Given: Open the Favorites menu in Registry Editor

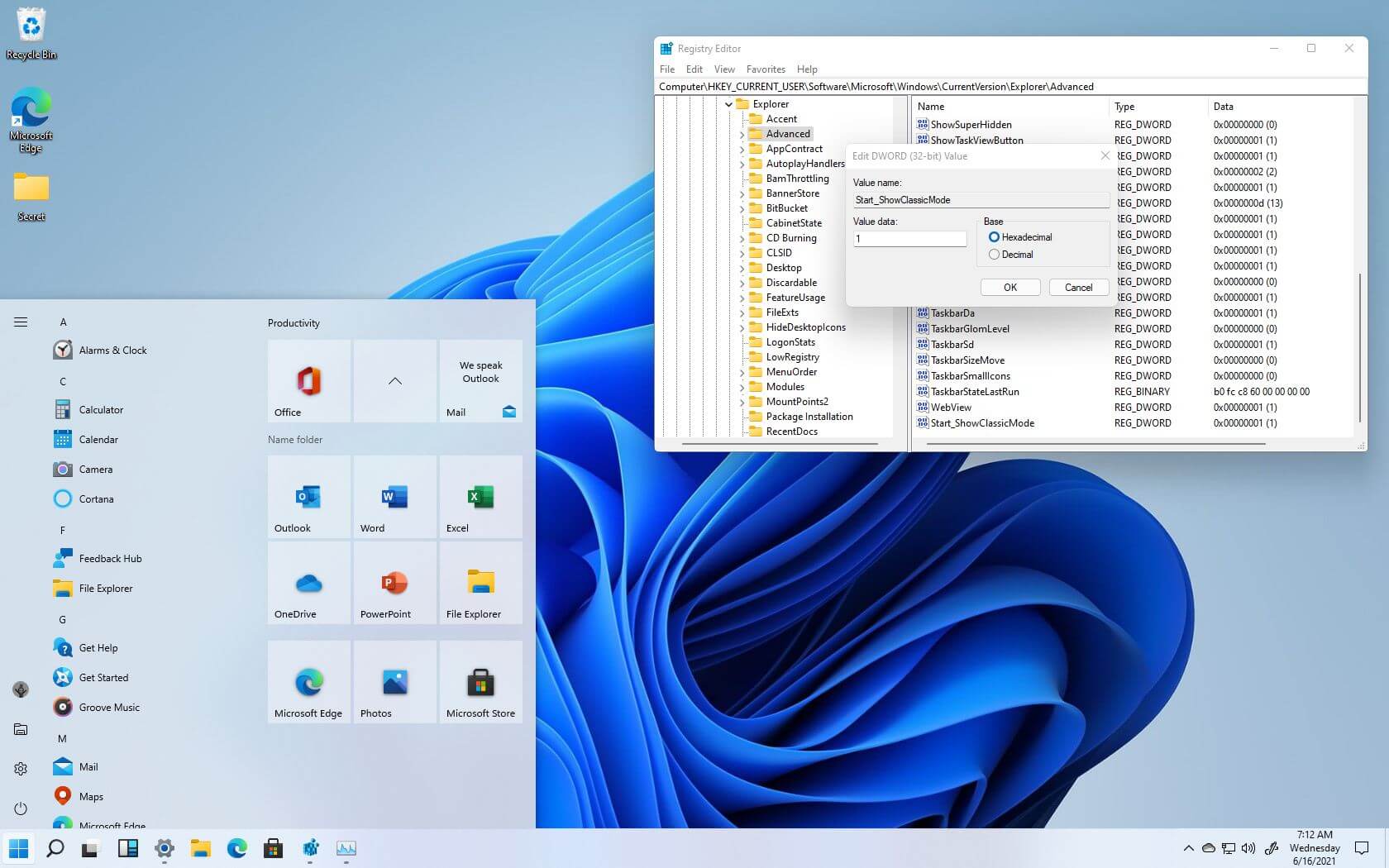Looking at the screenshot, I should [766, 69].
